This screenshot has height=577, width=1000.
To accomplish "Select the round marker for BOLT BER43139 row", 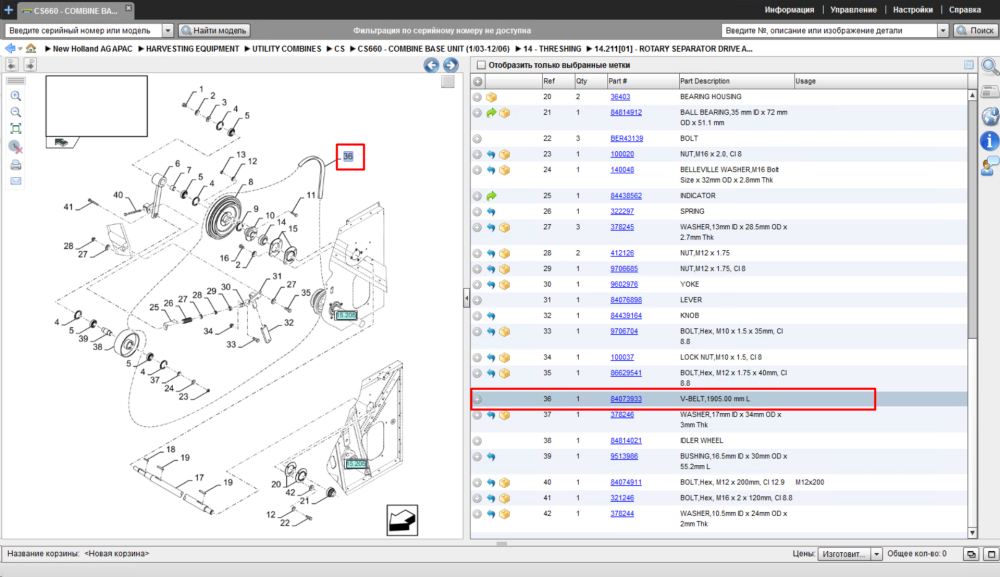I will pyautogui.click(x=477, y=139).
